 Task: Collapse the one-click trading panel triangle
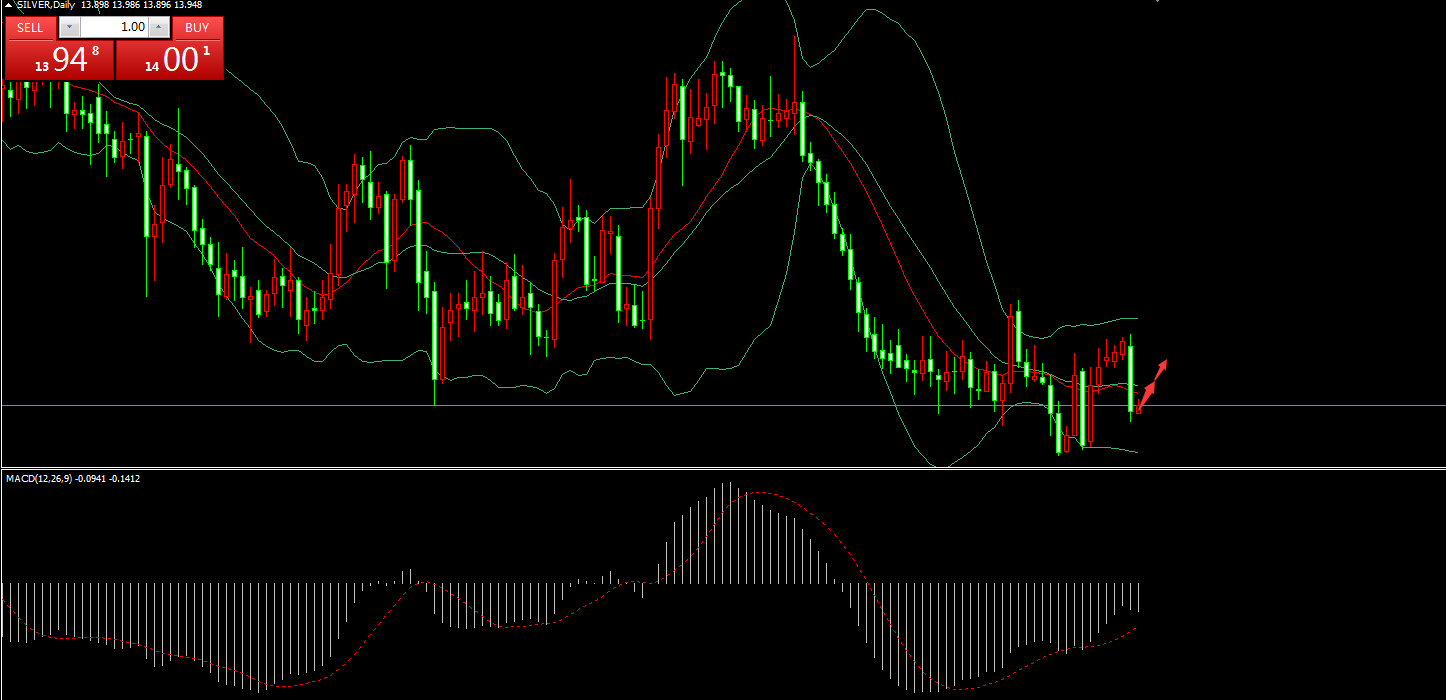pos(9,4)
